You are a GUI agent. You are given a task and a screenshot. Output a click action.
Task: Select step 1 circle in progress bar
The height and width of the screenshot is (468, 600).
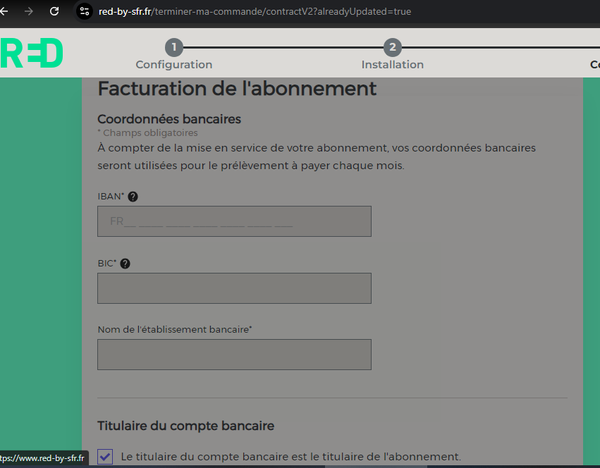[x=174, y=47]
